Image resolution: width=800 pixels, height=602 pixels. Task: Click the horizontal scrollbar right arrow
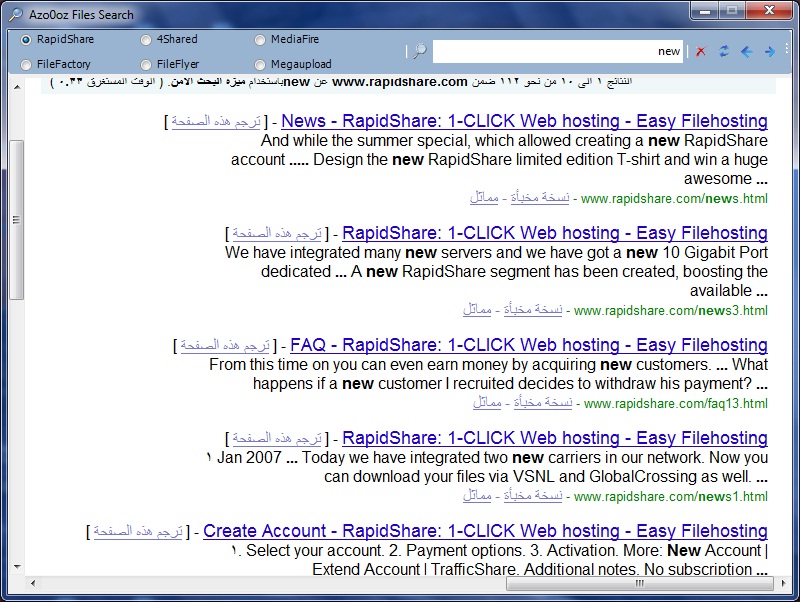pyautogui.click(x=783, y=583)
